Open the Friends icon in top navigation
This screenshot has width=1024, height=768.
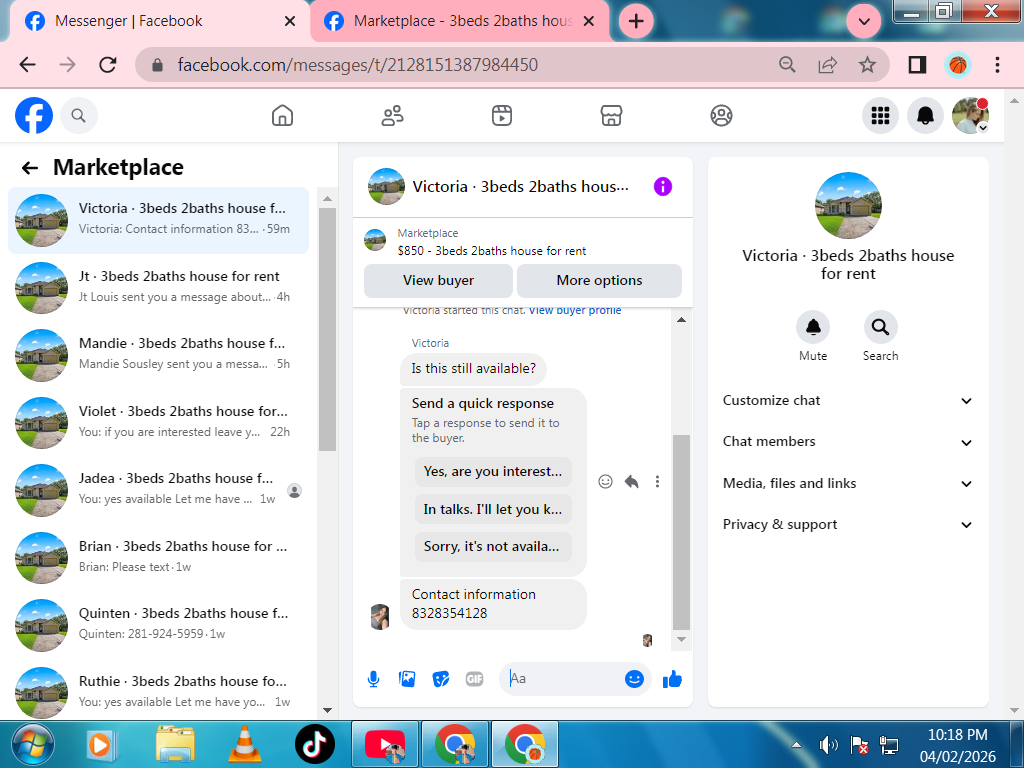(392, 116)
